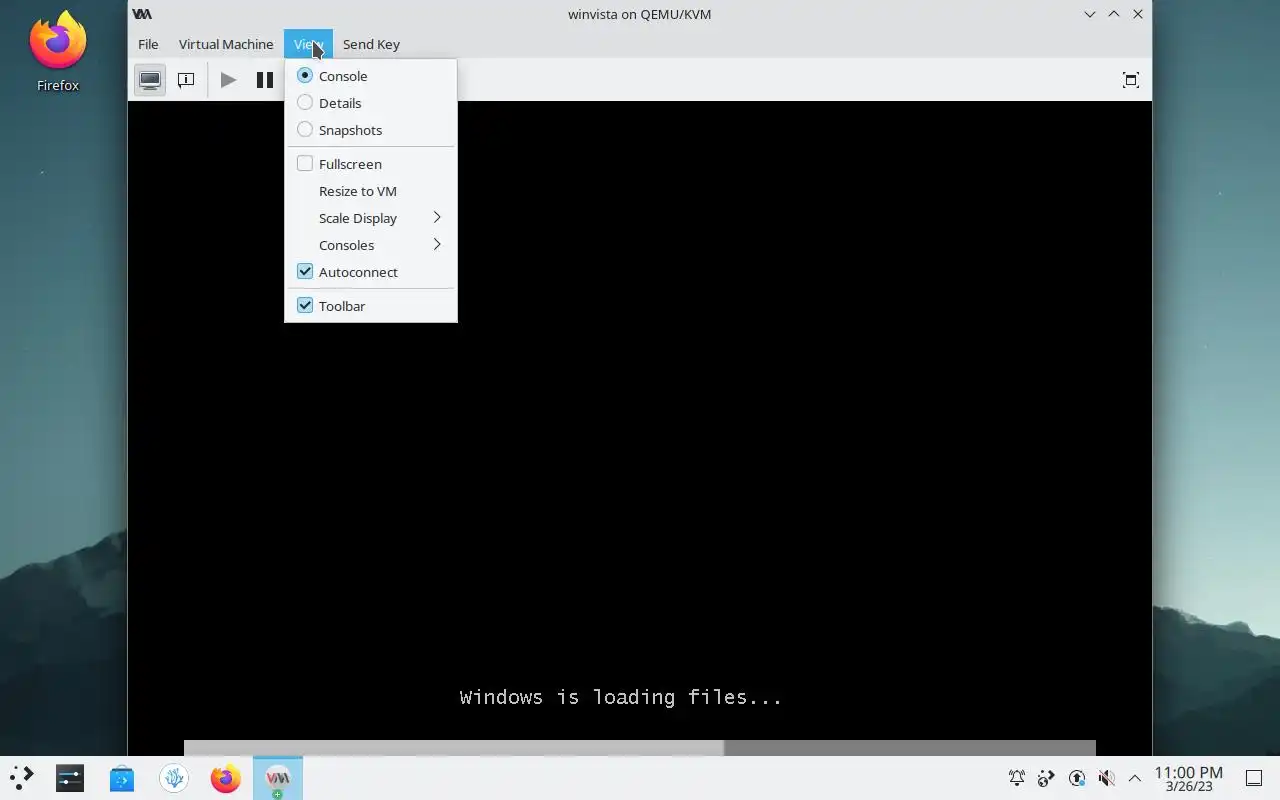Screen dimensions: 1280x800
Task: Open the Virtual Machine menu
Action: coord(226,44)
